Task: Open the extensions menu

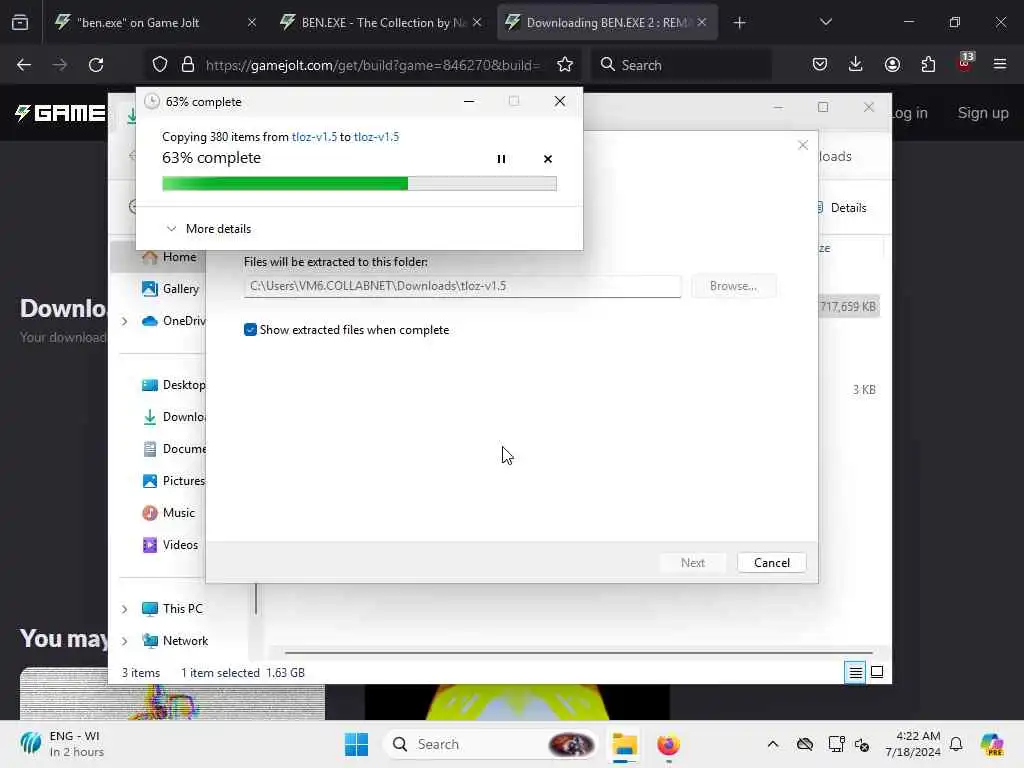Action: click(928, 65)
